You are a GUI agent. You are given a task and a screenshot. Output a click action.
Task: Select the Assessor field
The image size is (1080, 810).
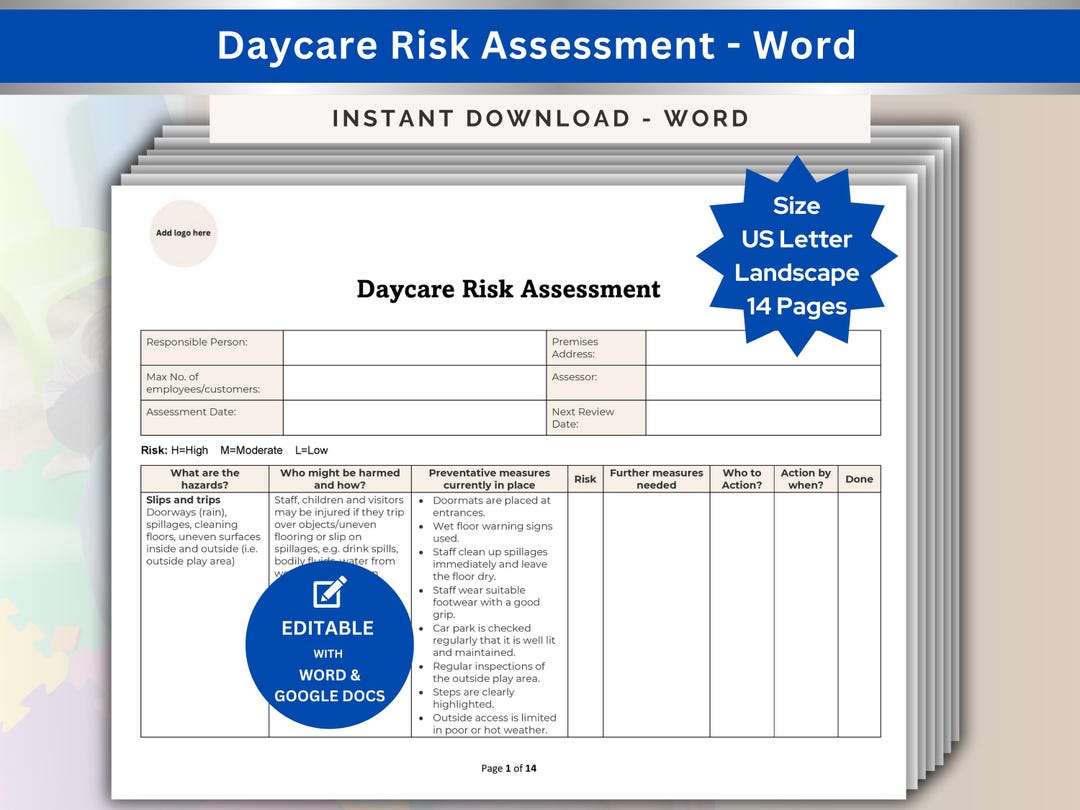(x=763, y=382)
